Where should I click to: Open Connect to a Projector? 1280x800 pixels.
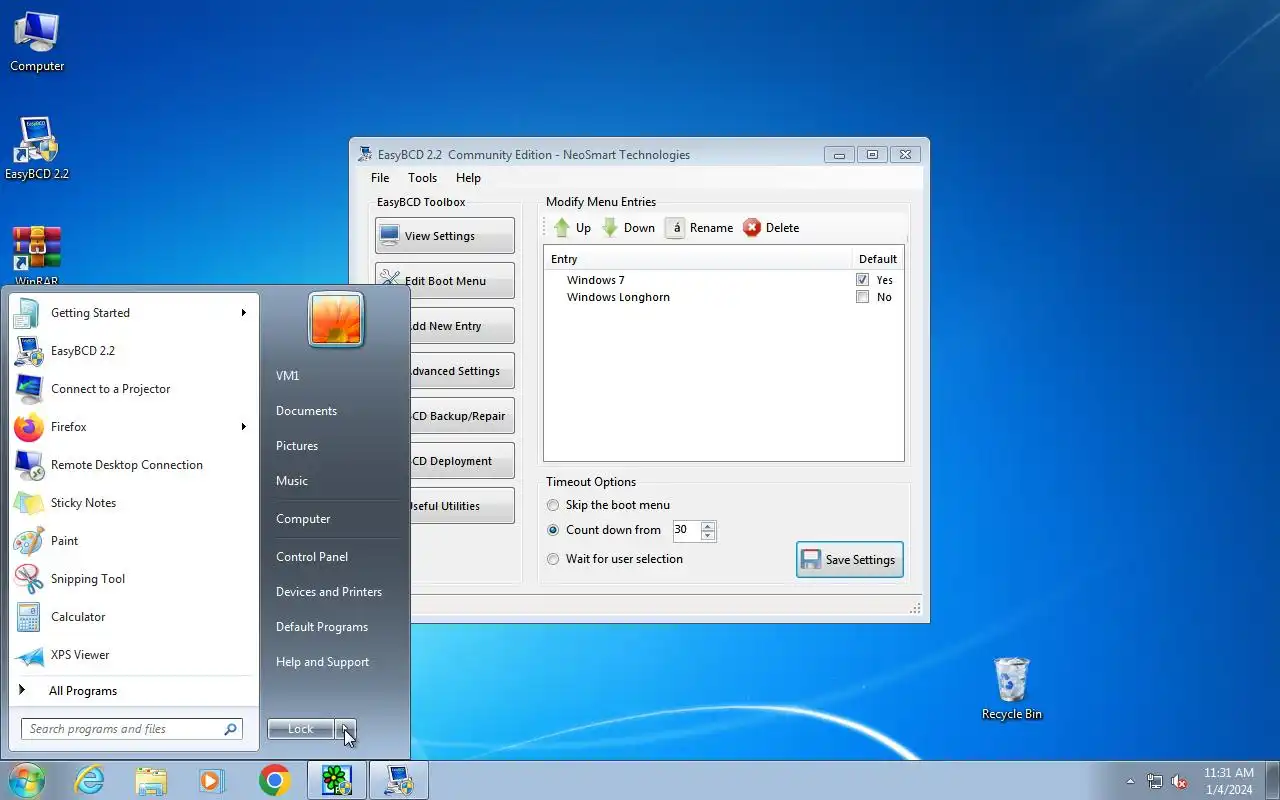pos(133,389)
